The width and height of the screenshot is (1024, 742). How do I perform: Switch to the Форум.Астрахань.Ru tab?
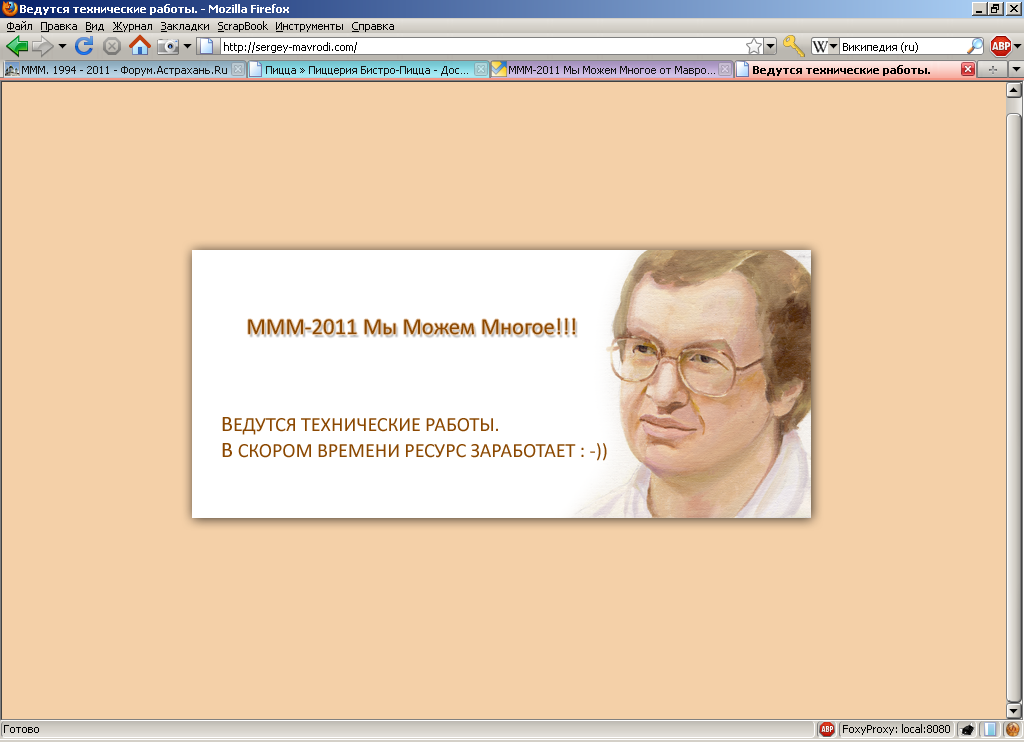pyautogui.click(x=124, y=70)
